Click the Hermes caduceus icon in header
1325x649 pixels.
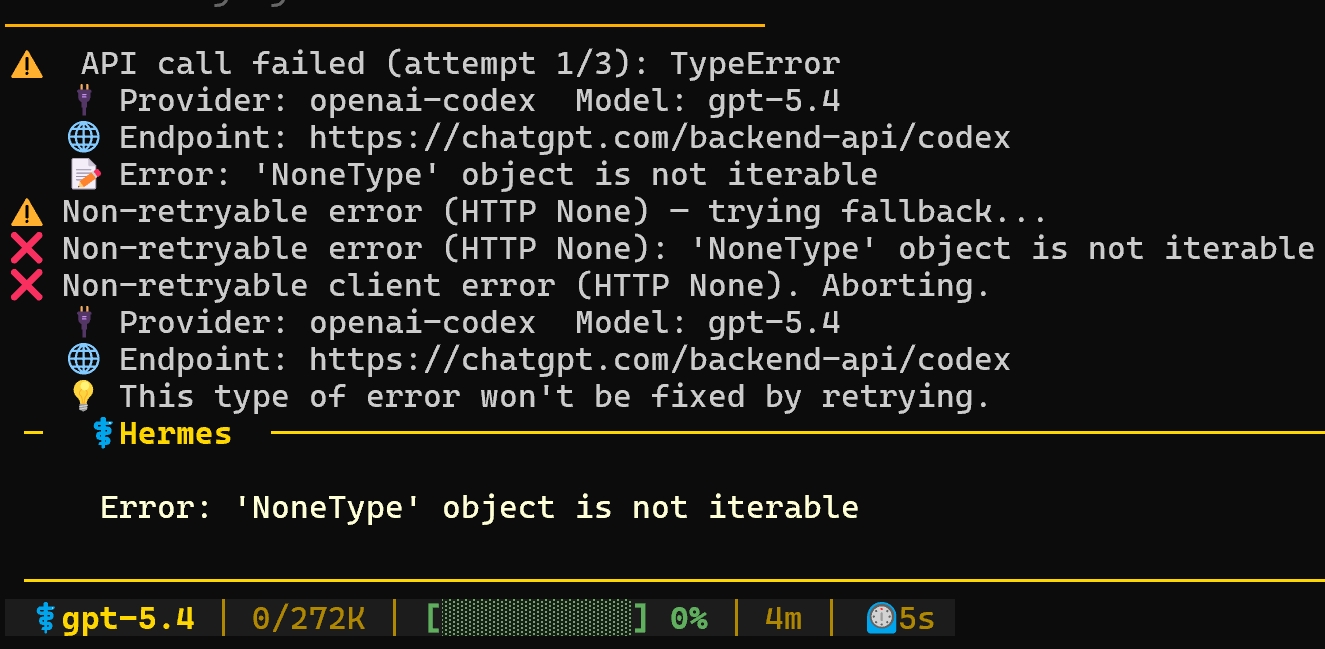[x=102, y=434]
